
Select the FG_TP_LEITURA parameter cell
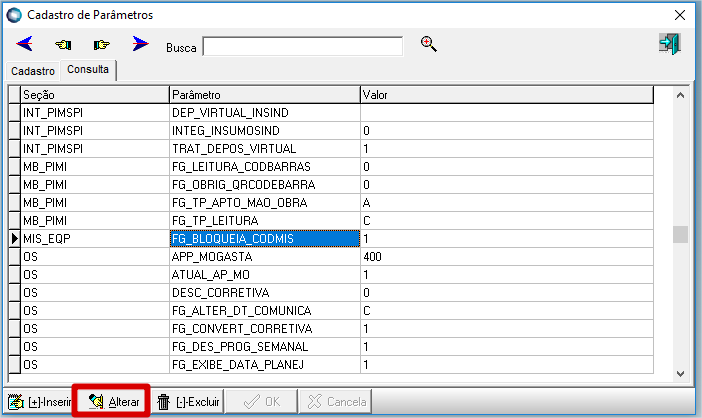click(265, 221)
